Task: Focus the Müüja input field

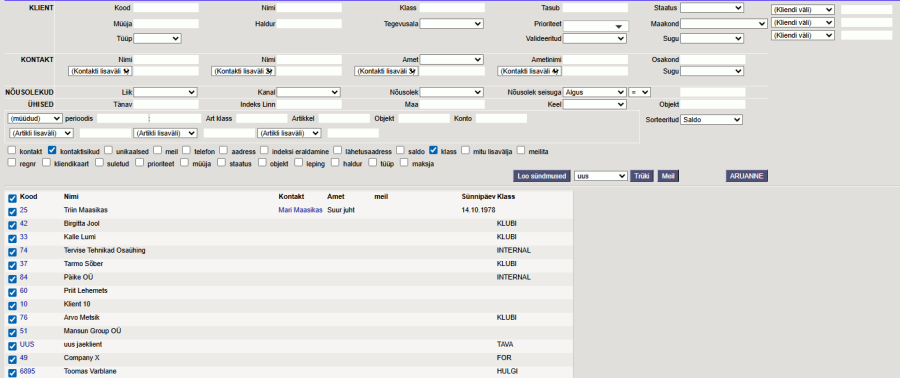Action: tap(166, 24)
